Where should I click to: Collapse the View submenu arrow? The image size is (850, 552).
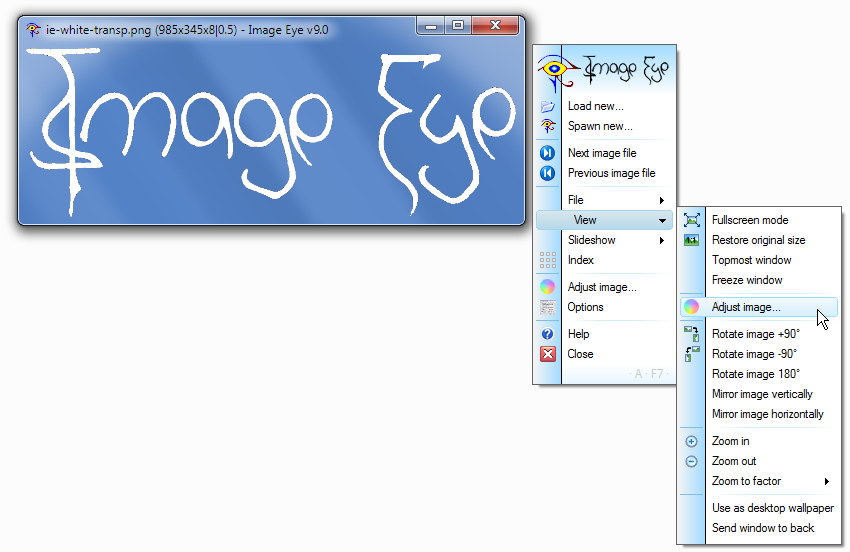pyautogui.click(x=662, y=221)
